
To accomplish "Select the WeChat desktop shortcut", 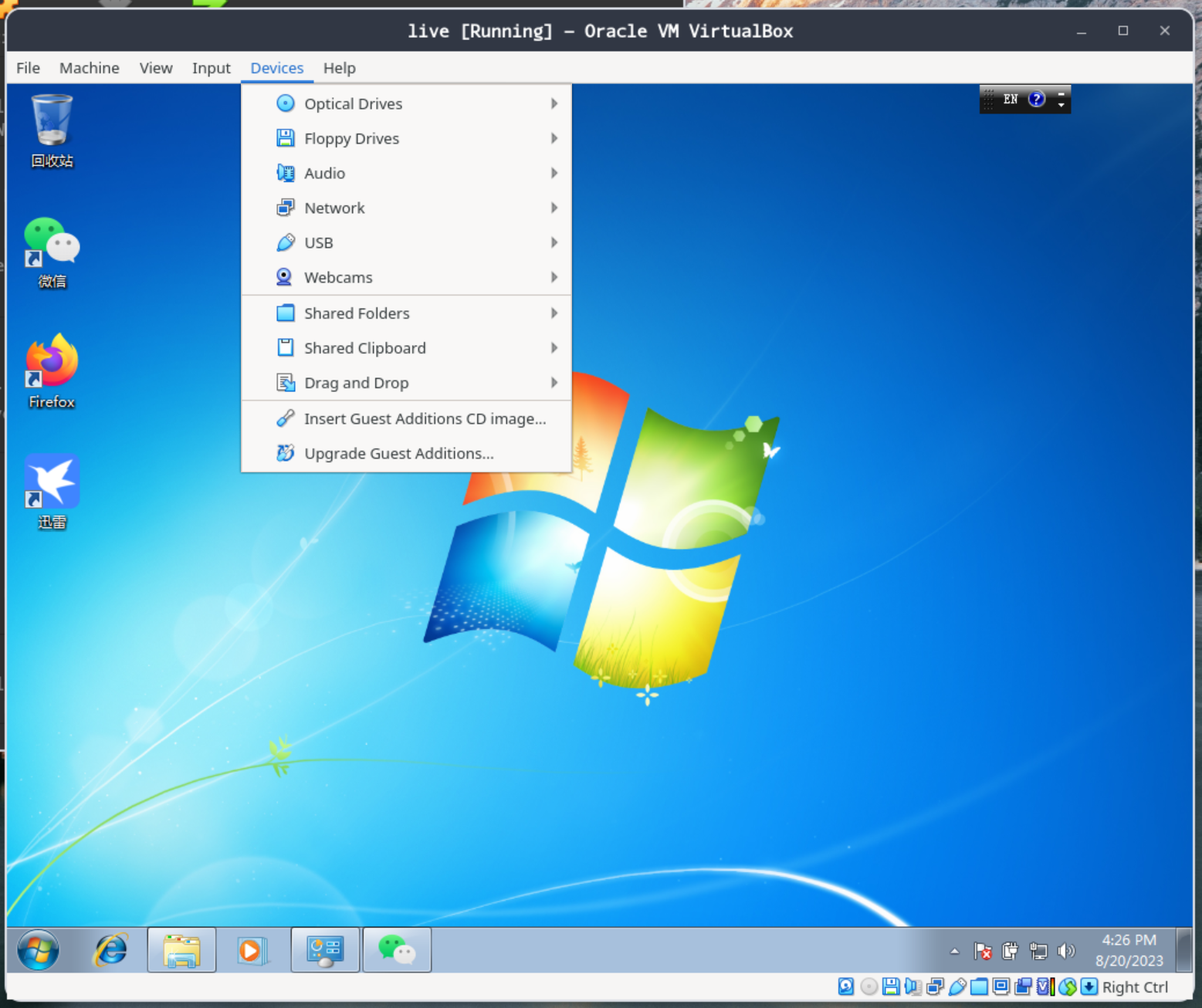I will click(52, 252).
